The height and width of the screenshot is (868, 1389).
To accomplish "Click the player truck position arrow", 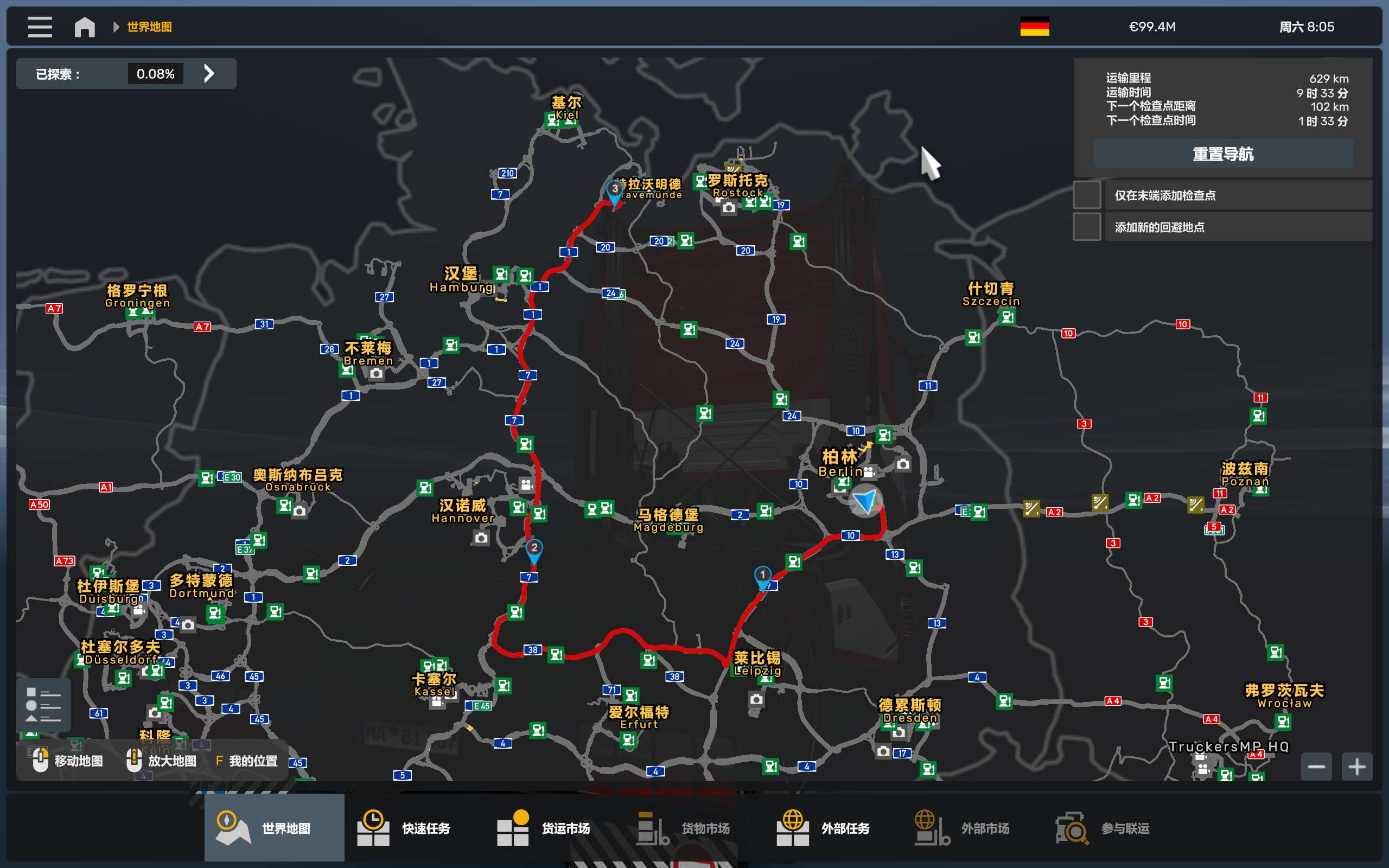I will (x=865, y=501).
